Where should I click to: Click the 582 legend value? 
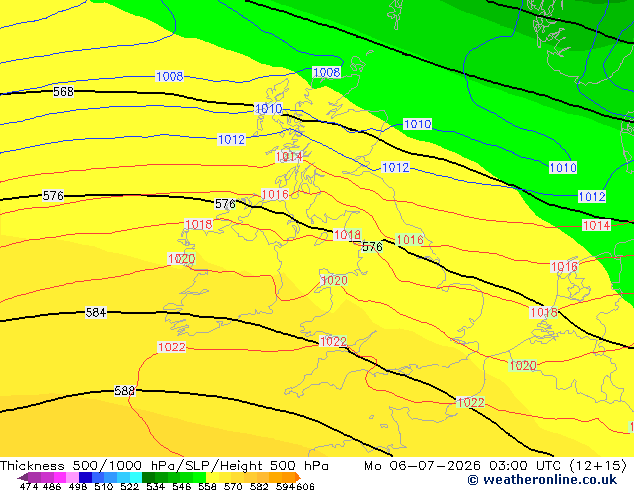(259, 486)
